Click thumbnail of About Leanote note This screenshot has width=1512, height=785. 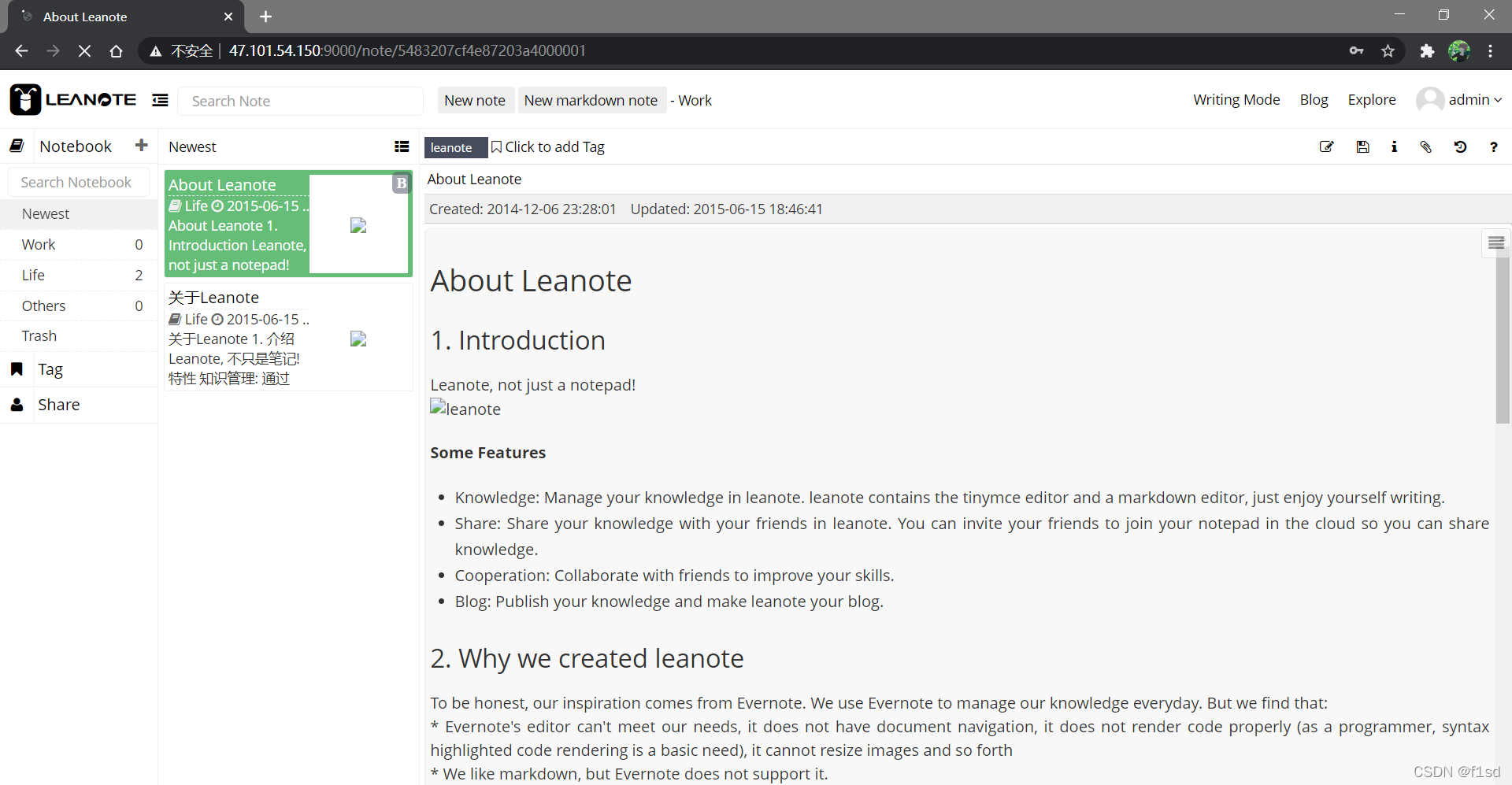click(358, 225)
